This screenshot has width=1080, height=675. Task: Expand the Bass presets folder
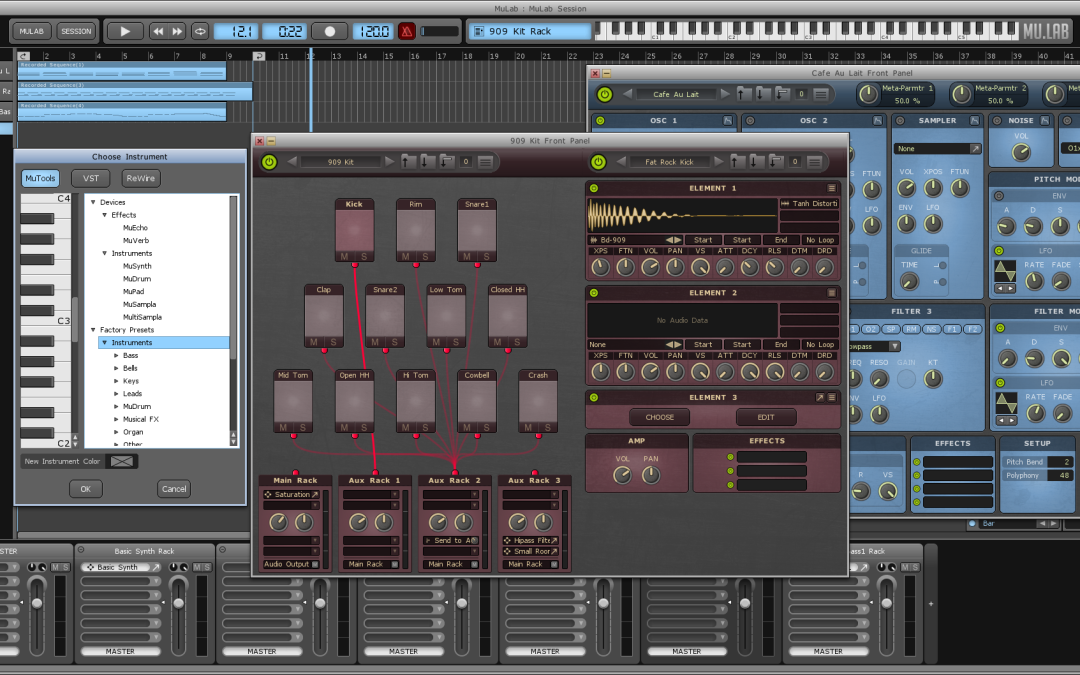116,355
